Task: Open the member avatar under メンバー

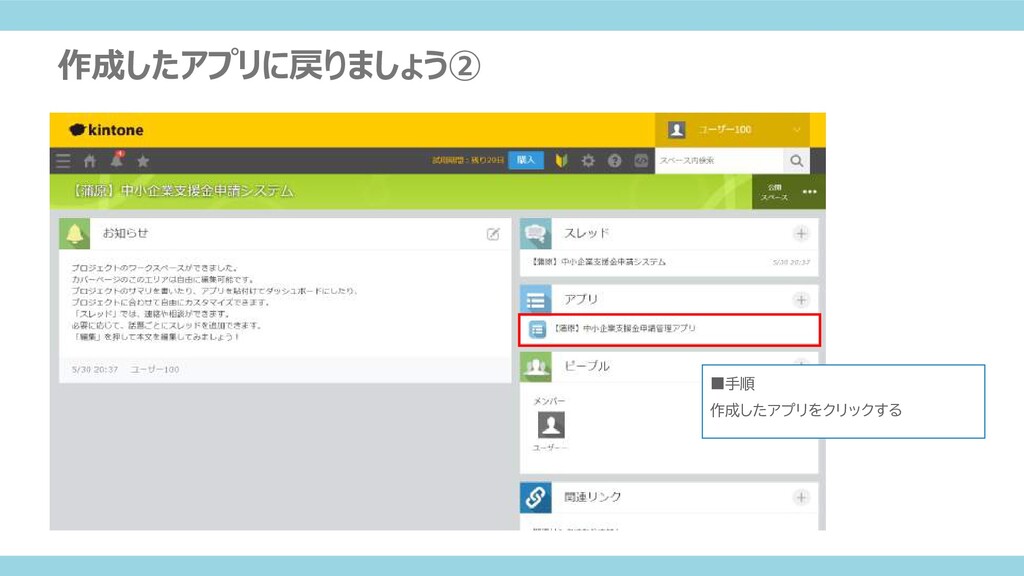Action: 551,425
